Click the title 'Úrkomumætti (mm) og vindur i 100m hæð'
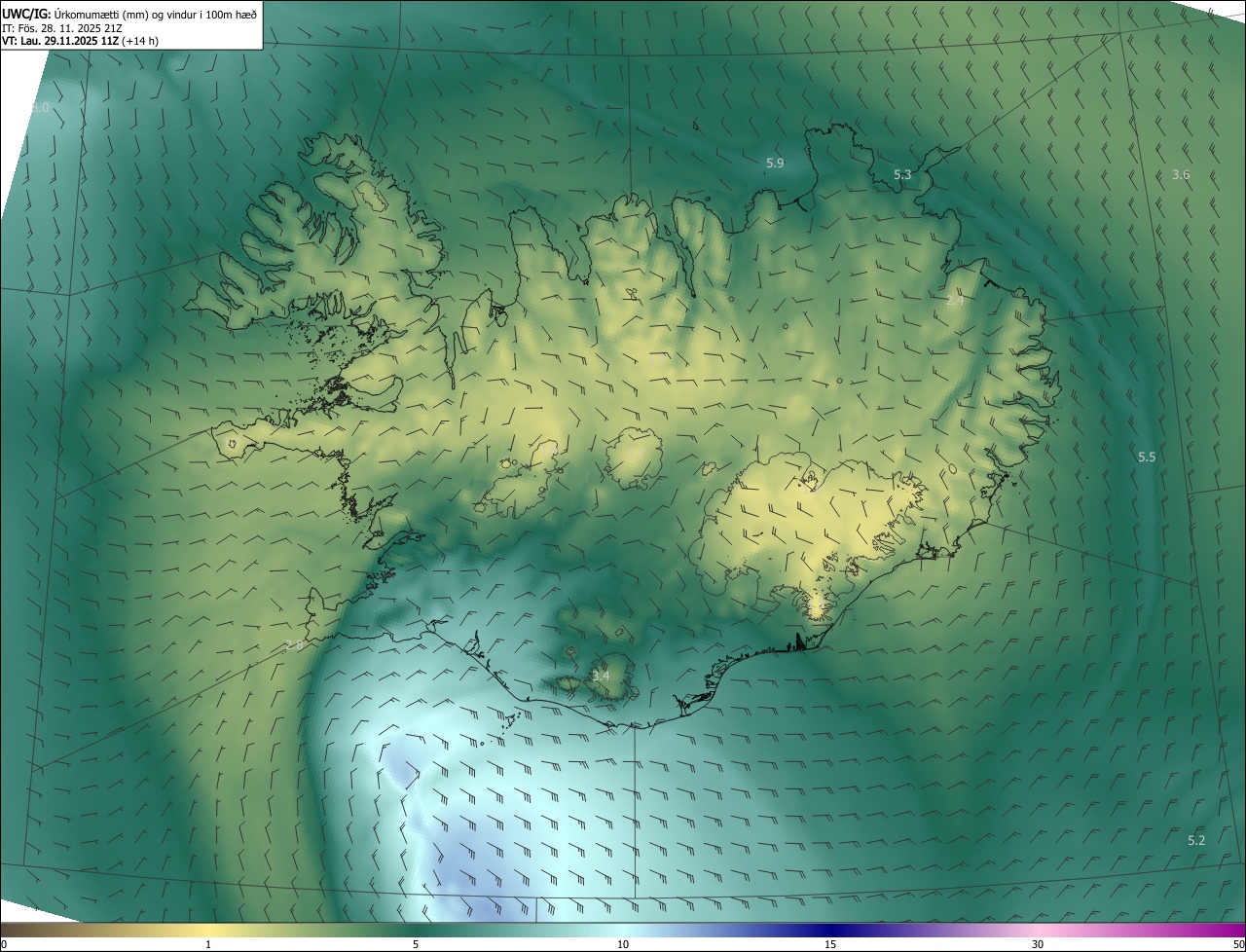 [x=155, y=13]
